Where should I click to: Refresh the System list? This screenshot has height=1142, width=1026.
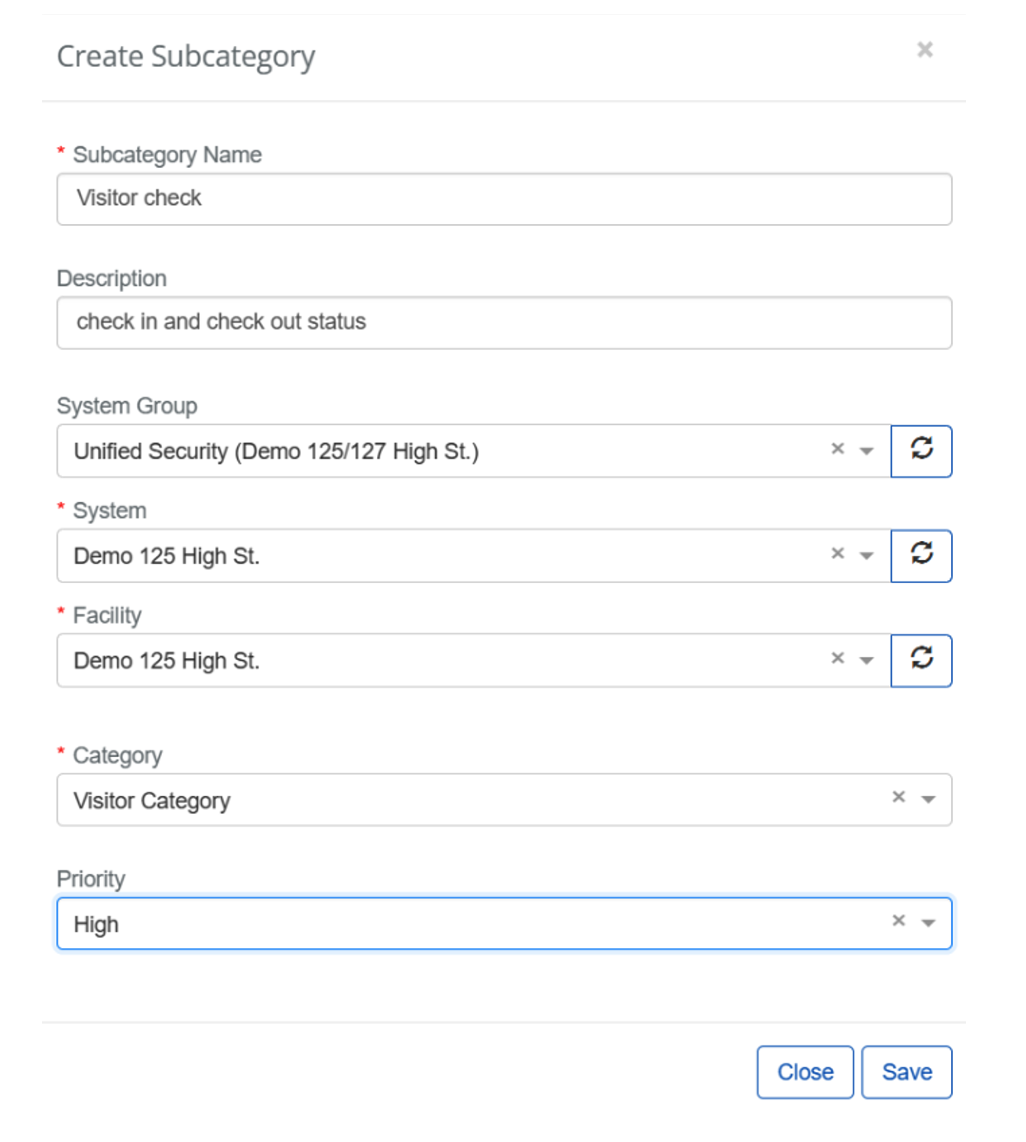click(x=921, y=555)
